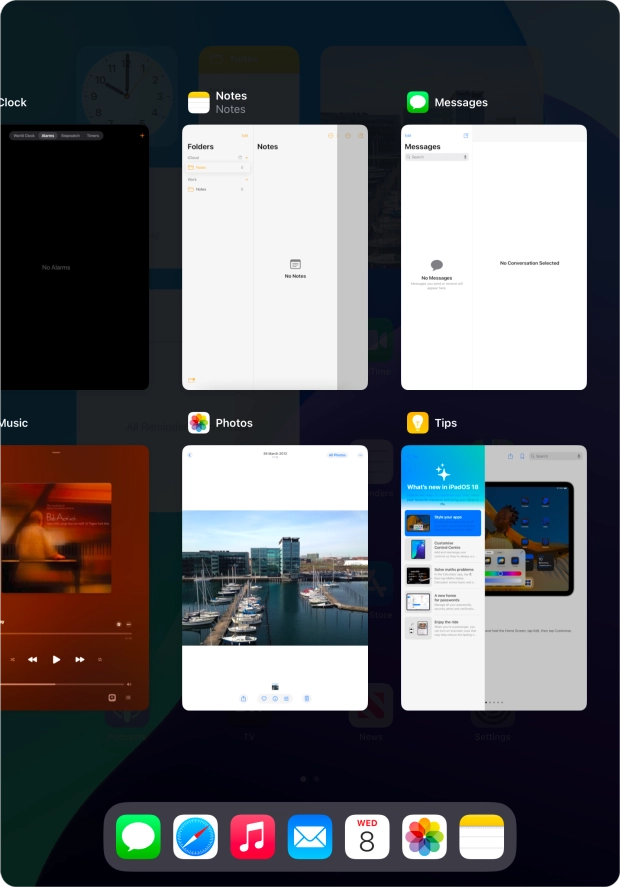Open Calendar icon showing WED 8
Image resolution: width=620 pixels, height=887 pixels.
click(367, 836)
